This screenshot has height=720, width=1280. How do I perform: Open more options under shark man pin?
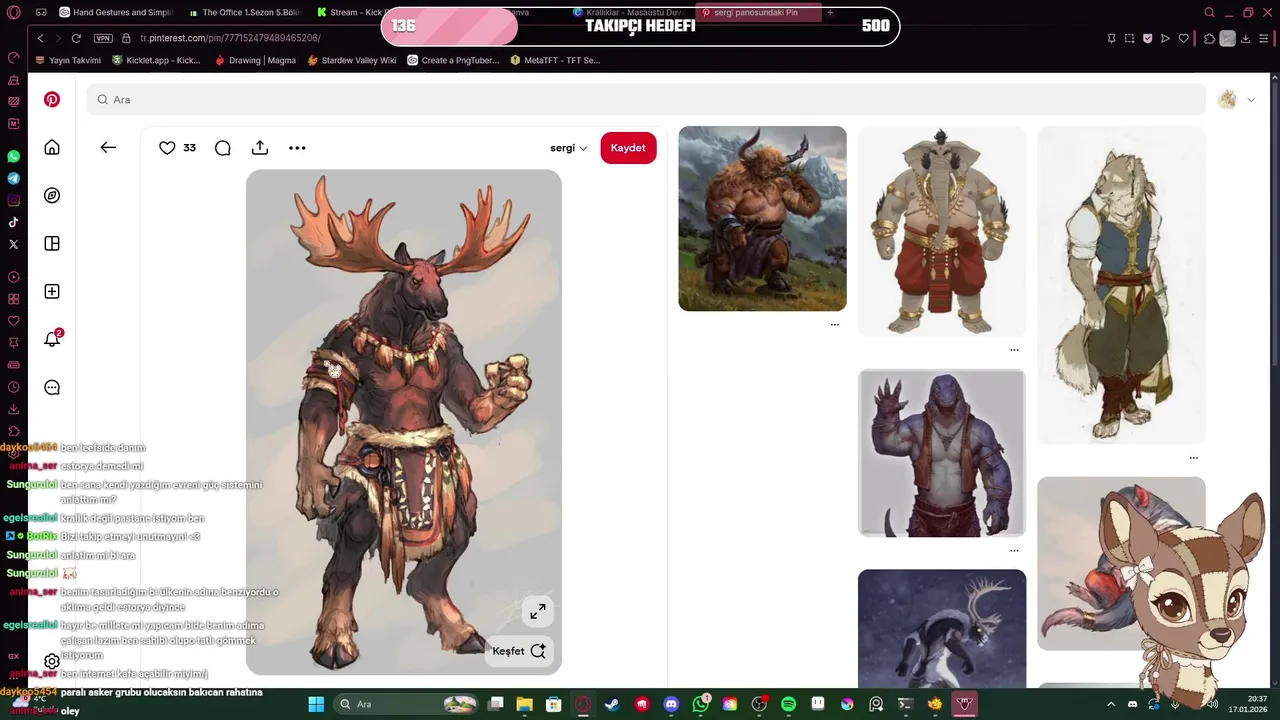click(x=1014, y=550)
